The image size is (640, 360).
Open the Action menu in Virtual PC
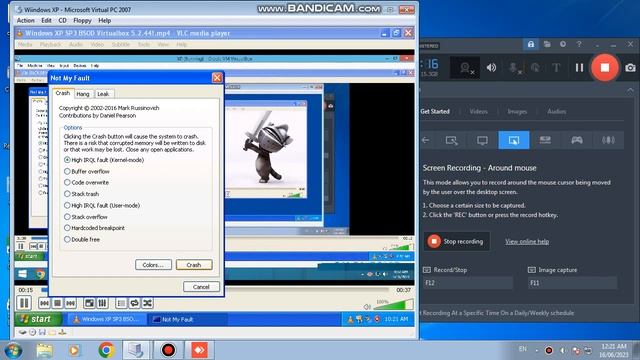pos(25,20)
